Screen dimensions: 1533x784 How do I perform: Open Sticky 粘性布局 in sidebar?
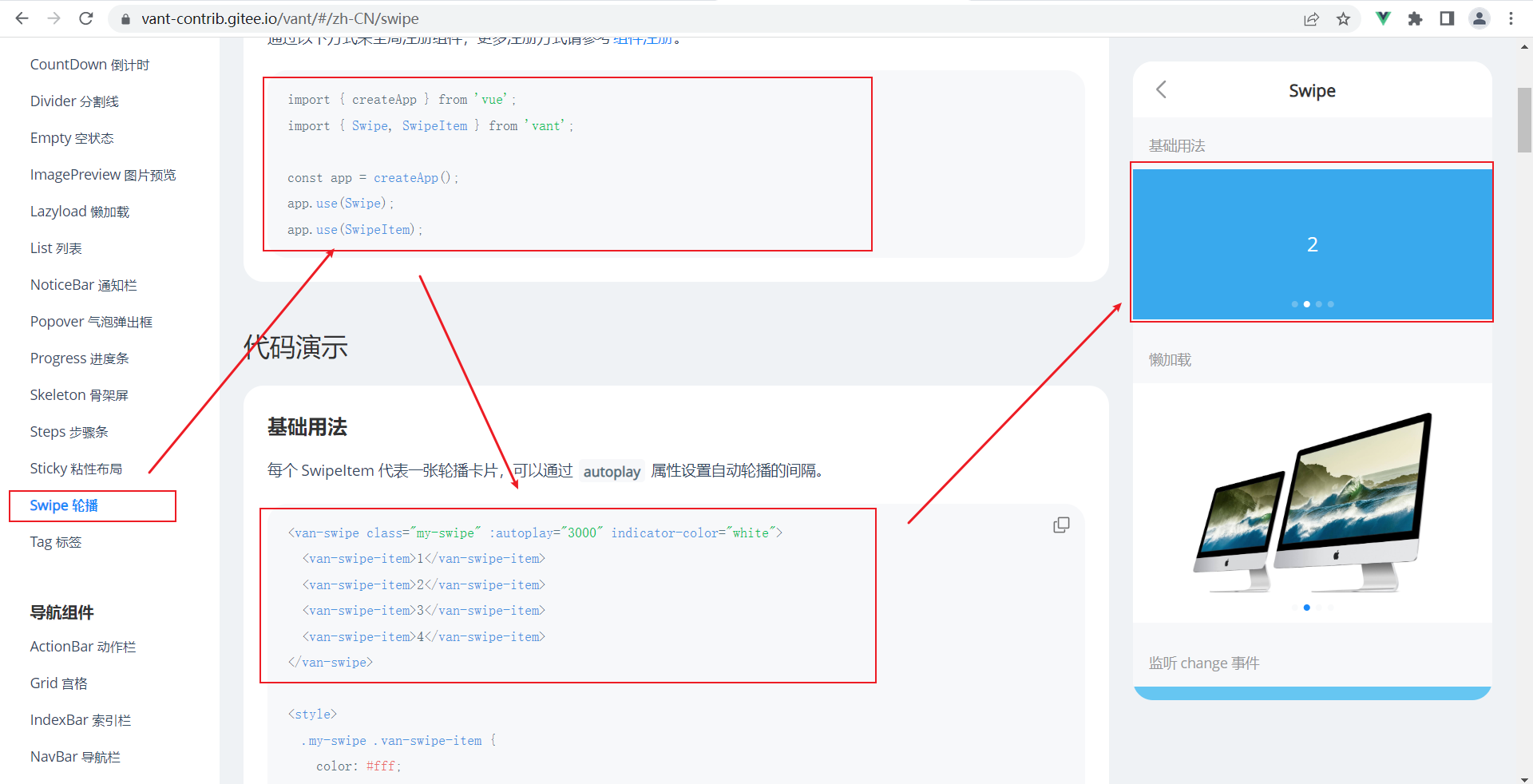click(x=77, y=469)
